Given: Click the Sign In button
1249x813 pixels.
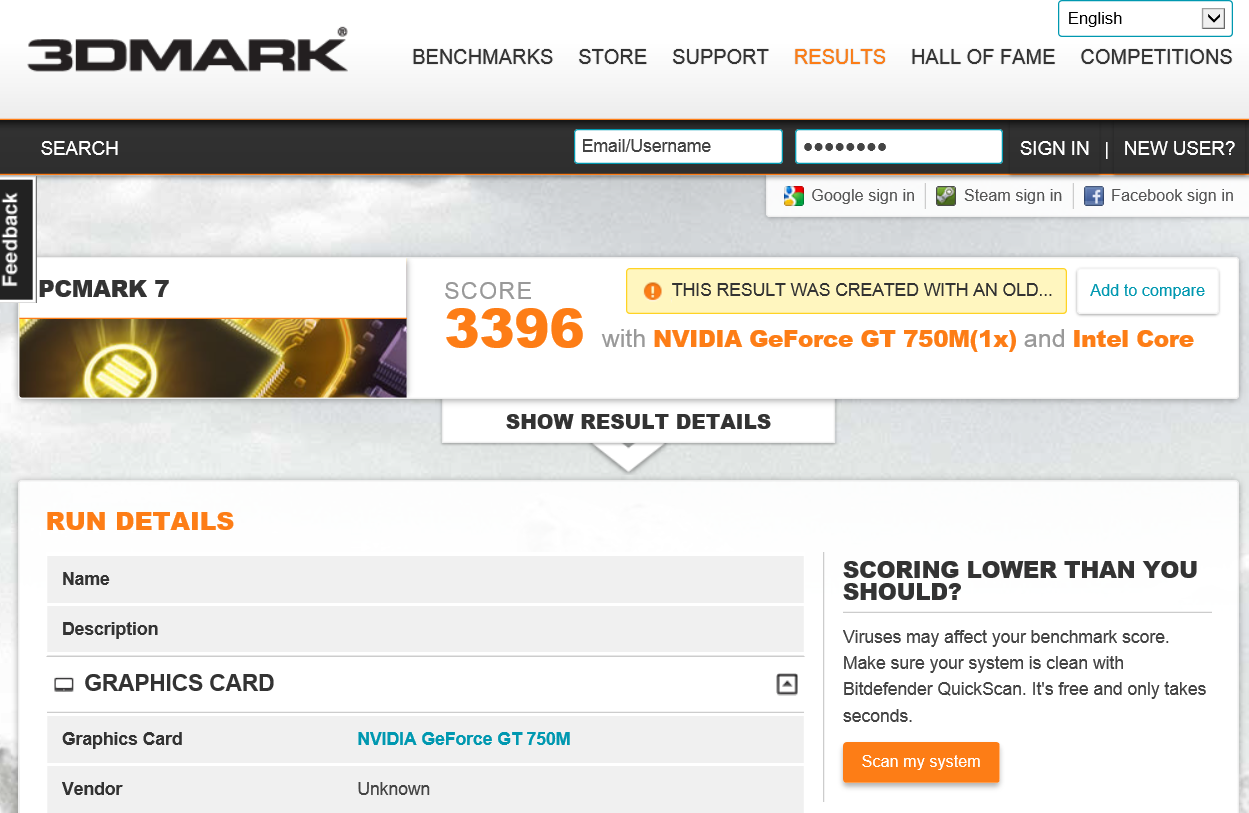Looking at the screenshot, I should [1054, 148].
